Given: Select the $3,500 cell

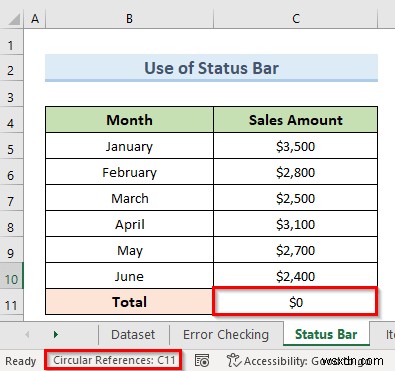Looking at the screenshot, I should 296,146.
